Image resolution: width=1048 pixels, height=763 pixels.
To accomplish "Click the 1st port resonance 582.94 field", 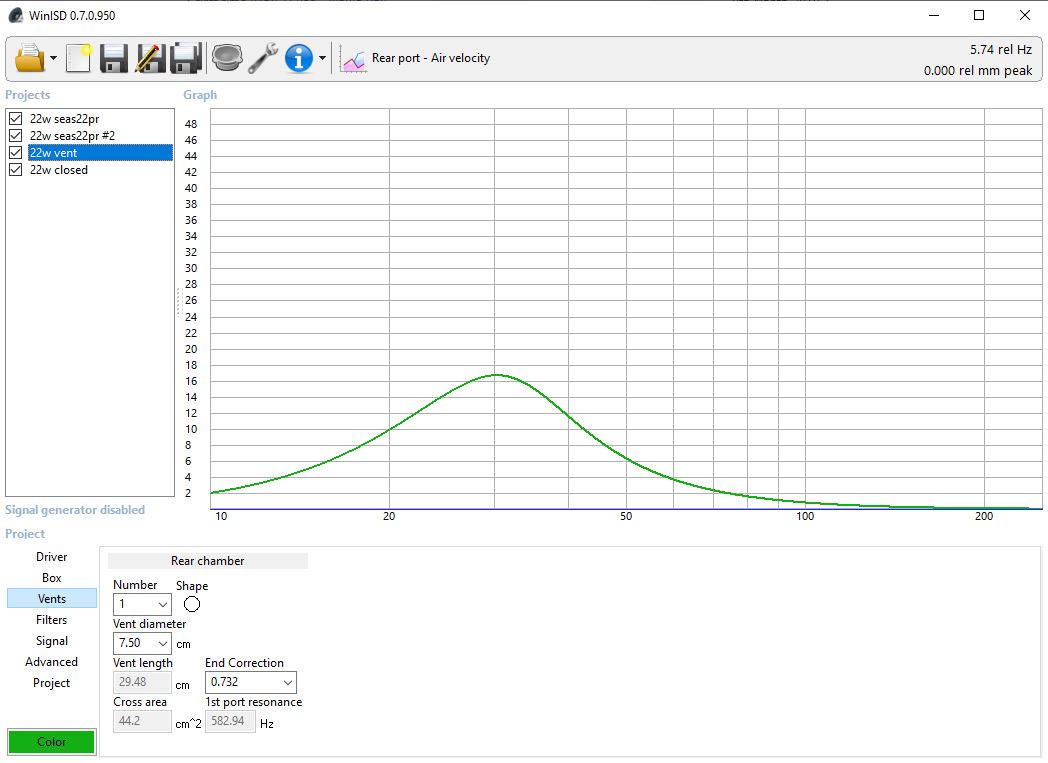I will pos(230,721).
